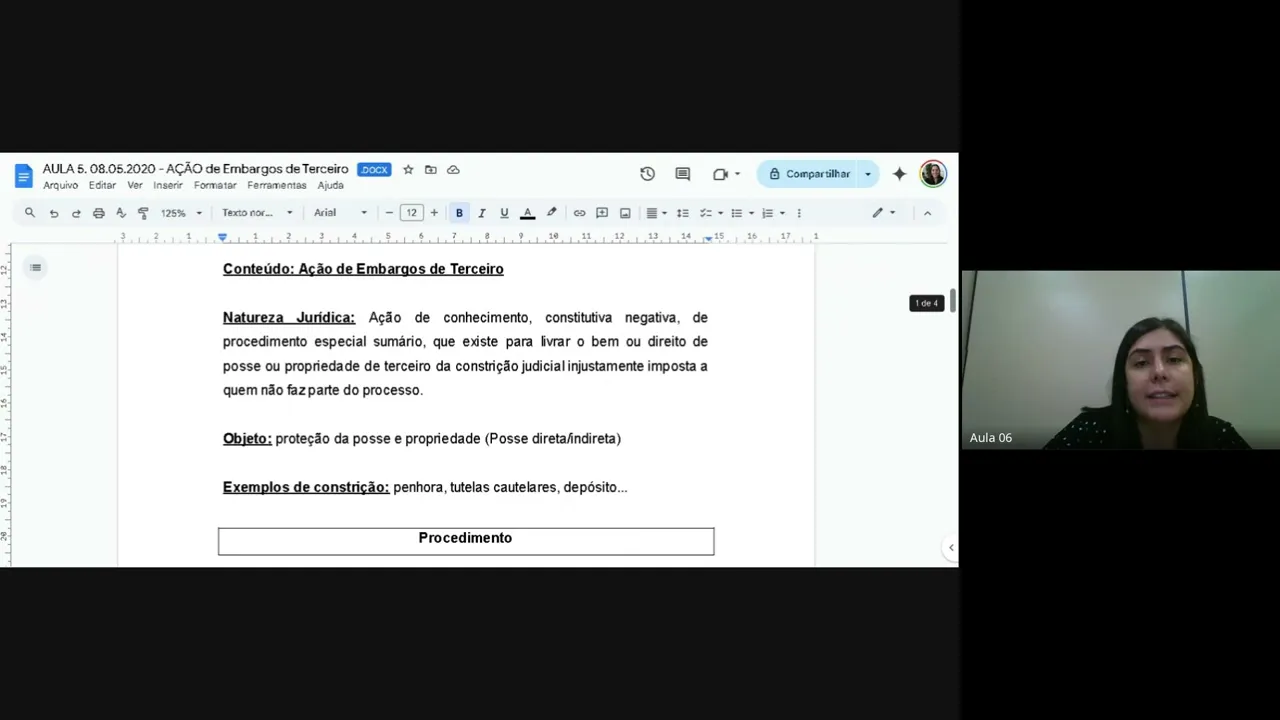Open the Inserir menu

(x=168, y=185)
